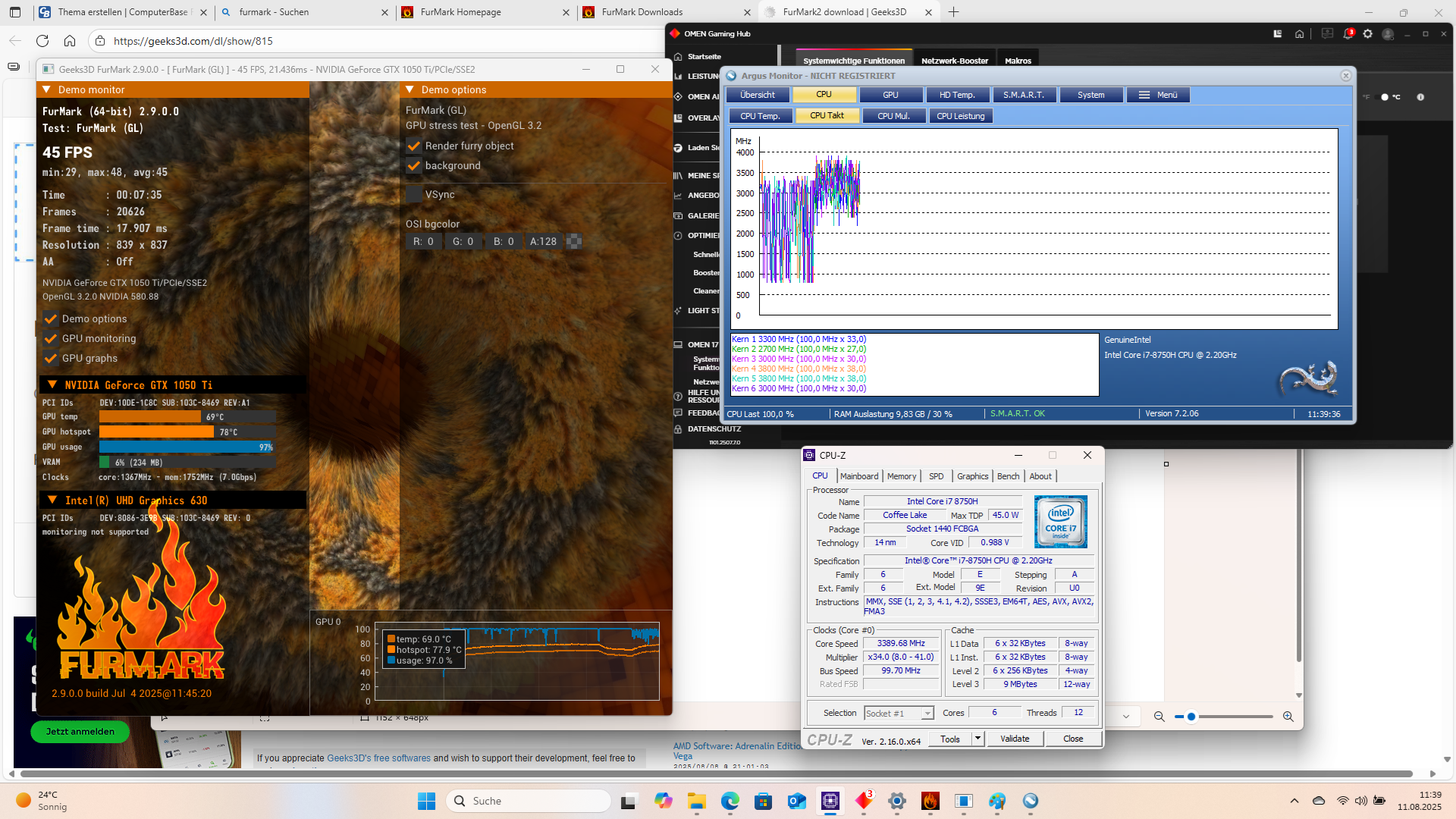Screen dimensions: 1456x819
Task: Click the Jetzt anmelden button
Action: (x=80, y=732)
